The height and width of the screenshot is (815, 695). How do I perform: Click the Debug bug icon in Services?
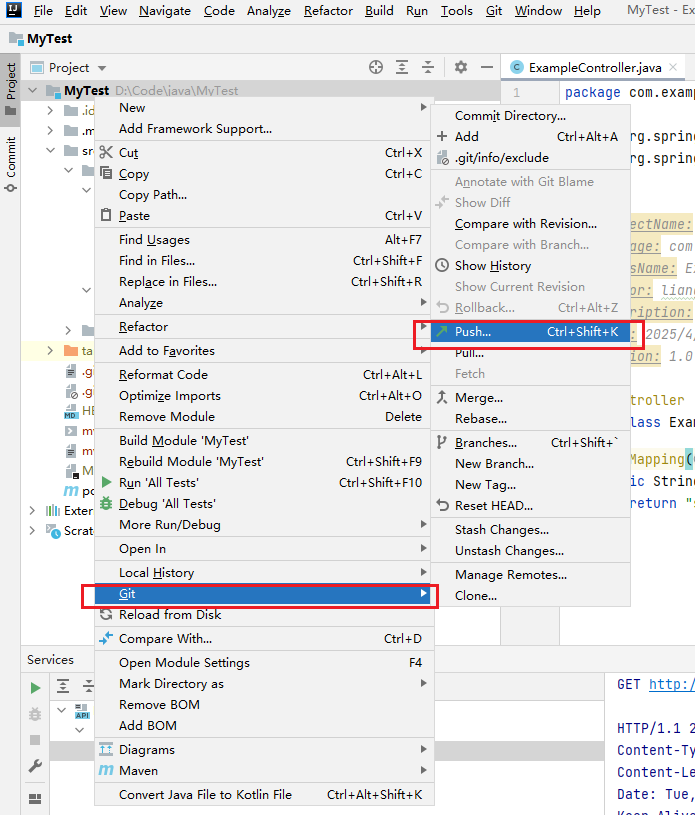pos(35,714)
